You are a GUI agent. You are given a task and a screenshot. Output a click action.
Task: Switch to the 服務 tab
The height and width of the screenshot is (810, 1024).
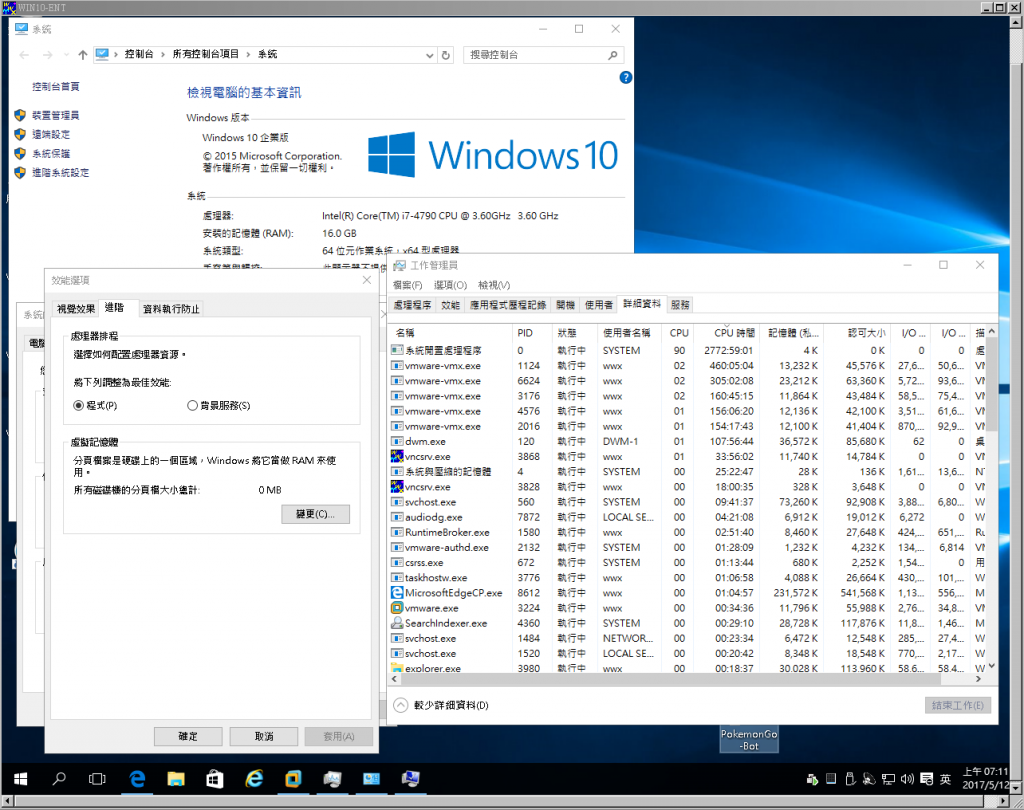point(680,305)
